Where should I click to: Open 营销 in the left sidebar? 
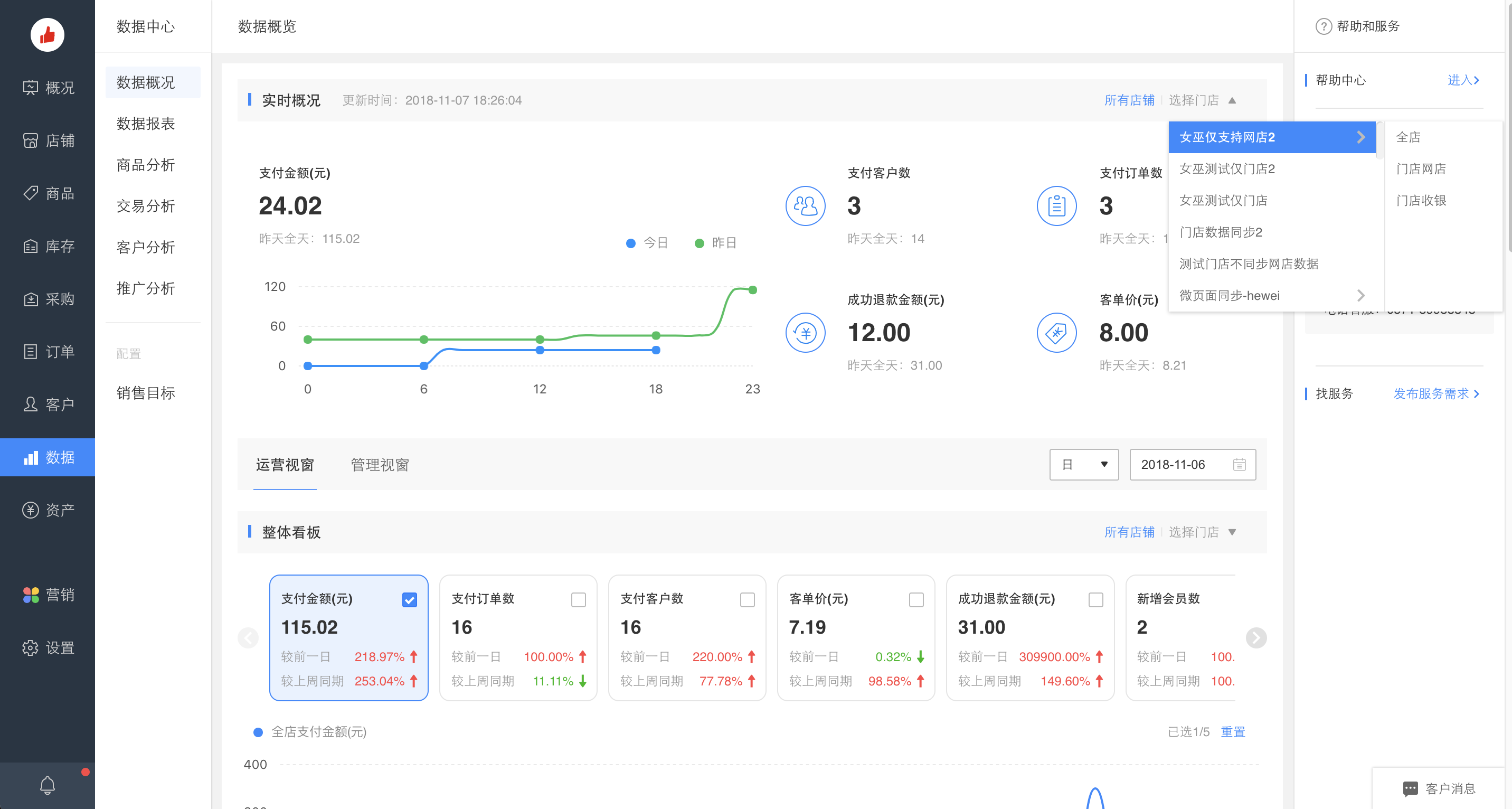[48, 595]
